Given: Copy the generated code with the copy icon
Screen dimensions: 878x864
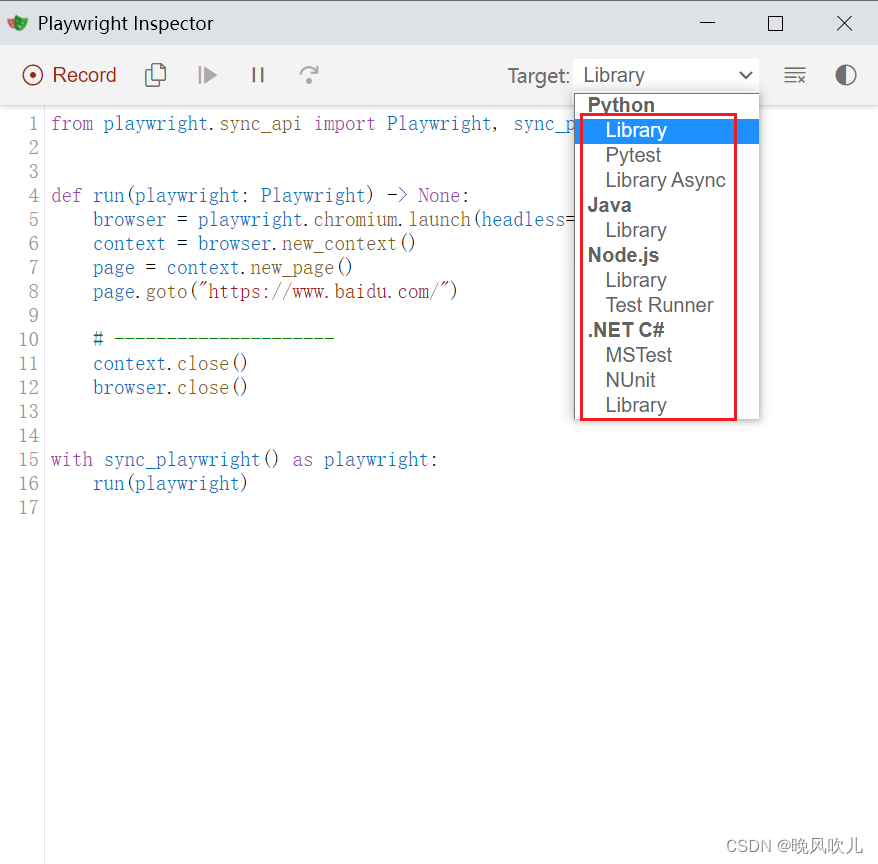Looking at the screenshot, I should pyautogui.click(x=155, y=75).
